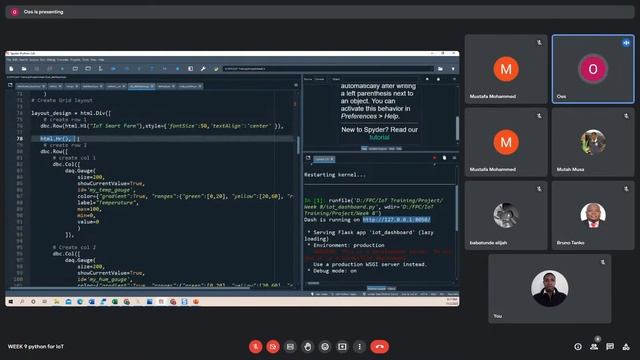Switch to History bottom tab
The height and width of the screenshot is (360, 640).
391,288
